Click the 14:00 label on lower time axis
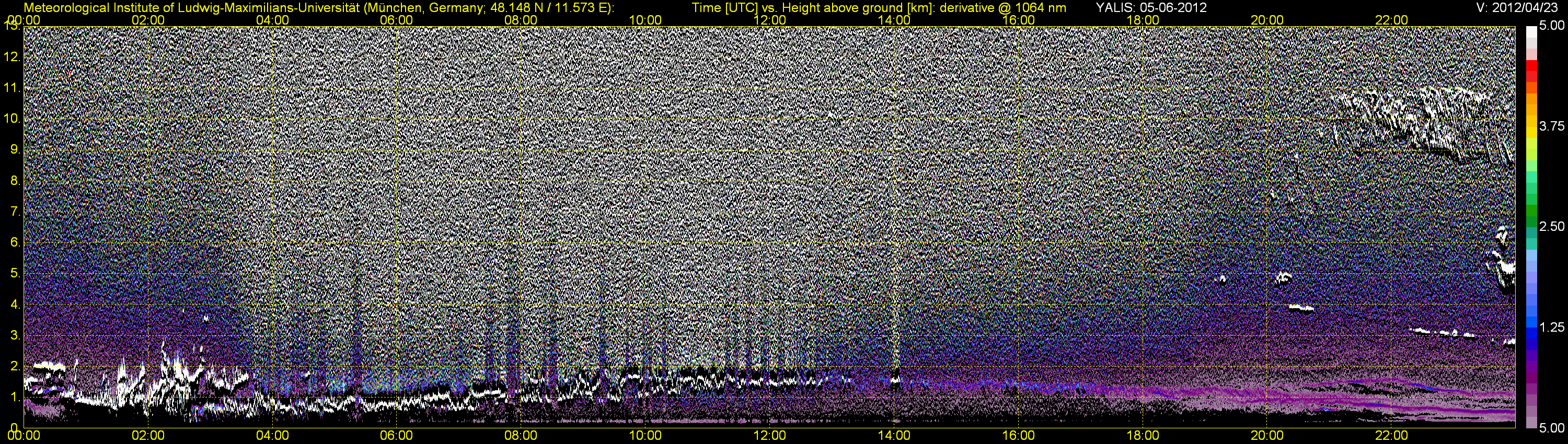Screen dimensions: 1568x444 click(894, 436)
